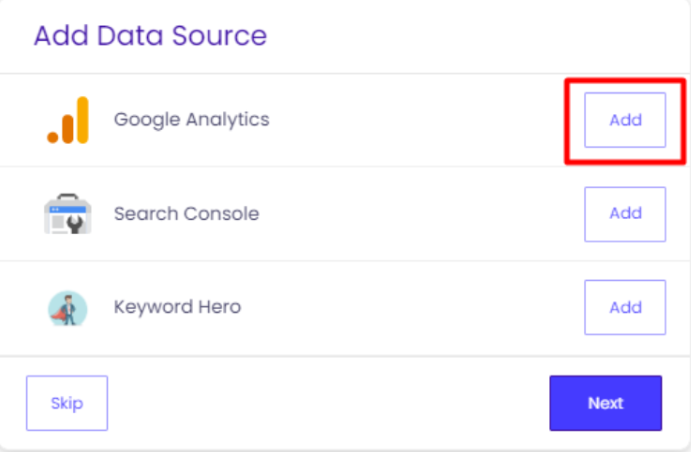Click the Add Data Source heading
The width and height of the screenshot is (691, 452).
tap(150, 36)
